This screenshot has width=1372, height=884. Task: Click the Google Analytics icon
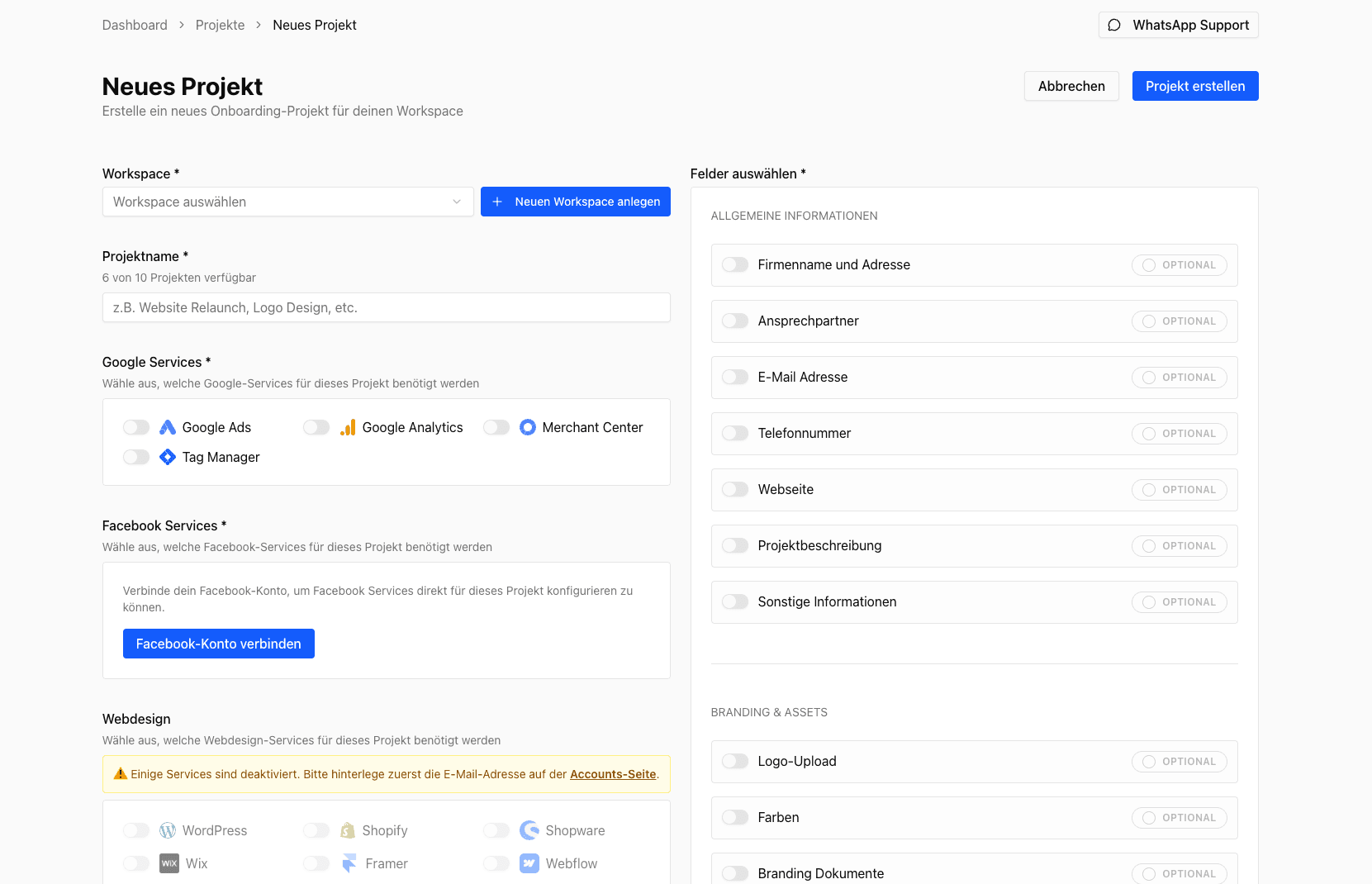tap(348, 427)
